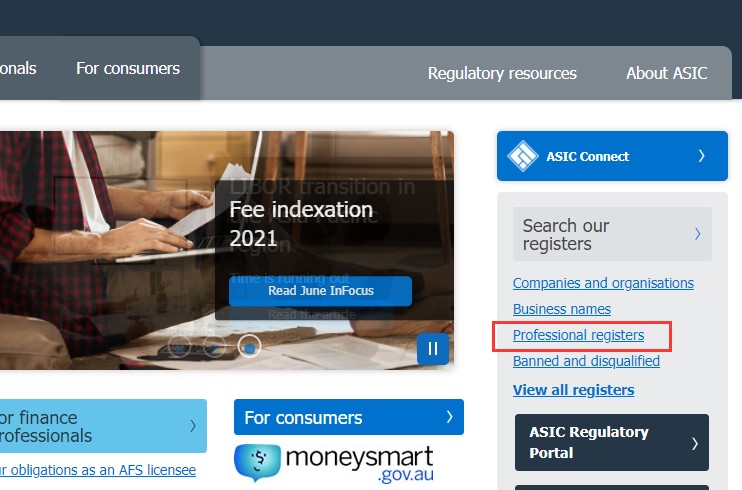Open the Professional registers link
Screen dimensions: 742x490
coord(578,335)
